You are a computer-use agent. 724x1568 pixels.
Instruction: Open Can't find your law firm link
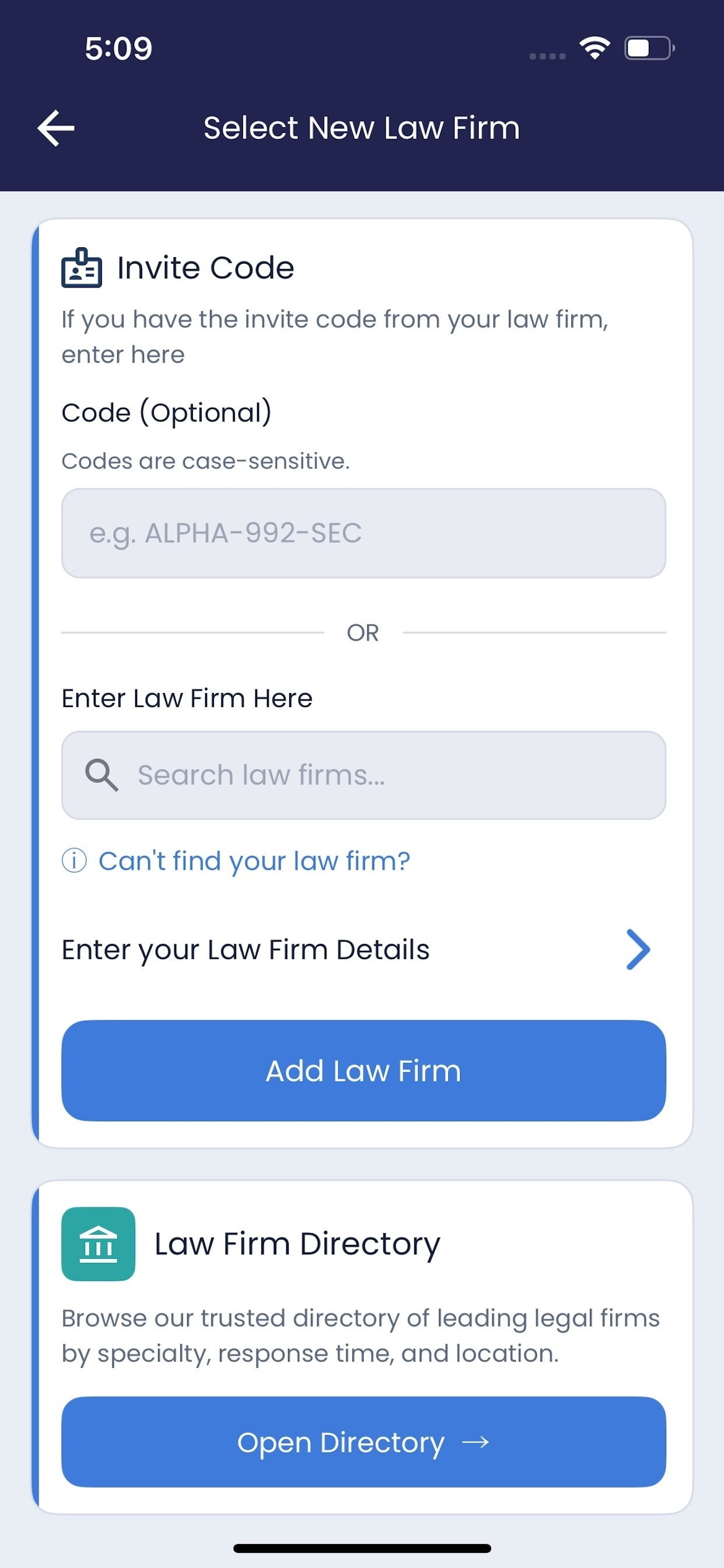point(254,860)
